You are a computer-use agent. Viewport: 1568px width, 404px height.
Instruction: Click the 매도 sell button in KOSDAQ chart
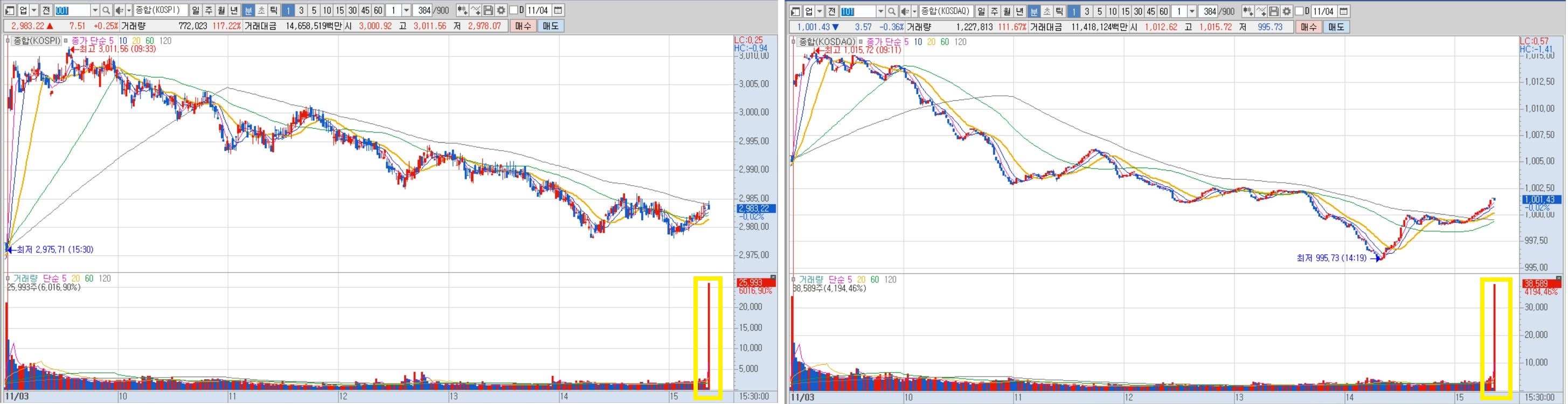pos(1337,27)
